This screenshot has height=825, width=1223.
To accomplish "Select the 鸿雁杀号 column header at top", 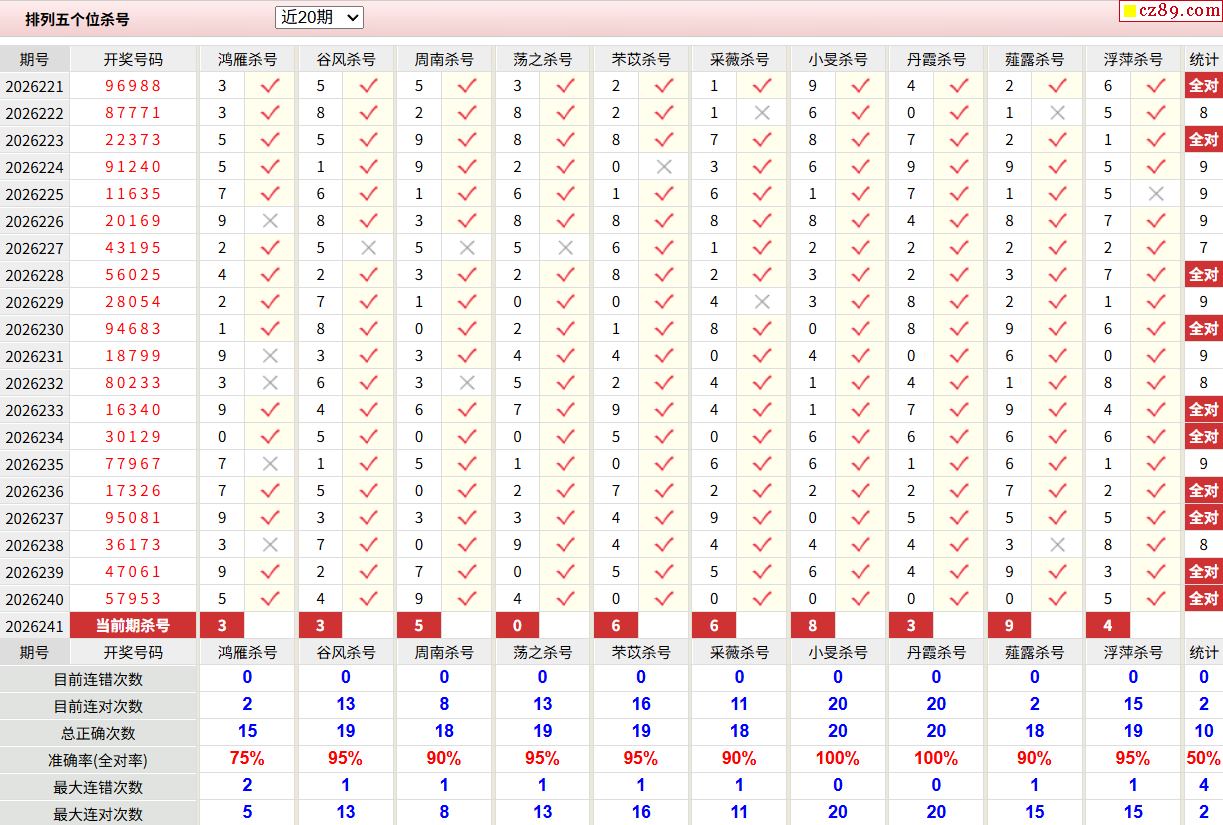I will pyautogui.click(x=247, y=59).
